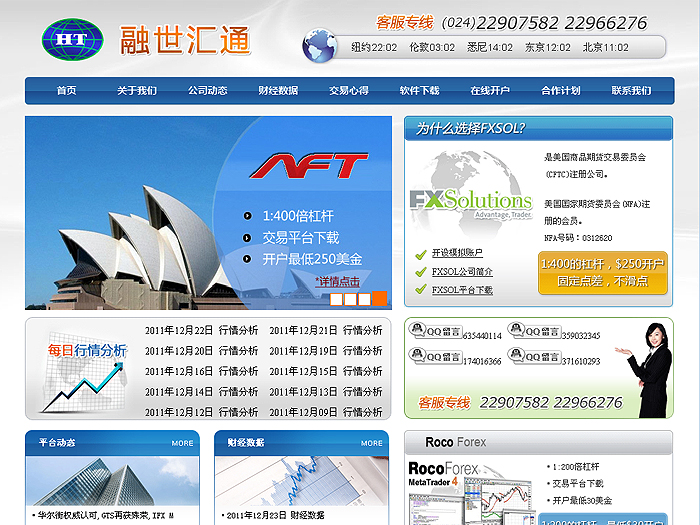Click the HT globe logo

coord(72,39)
